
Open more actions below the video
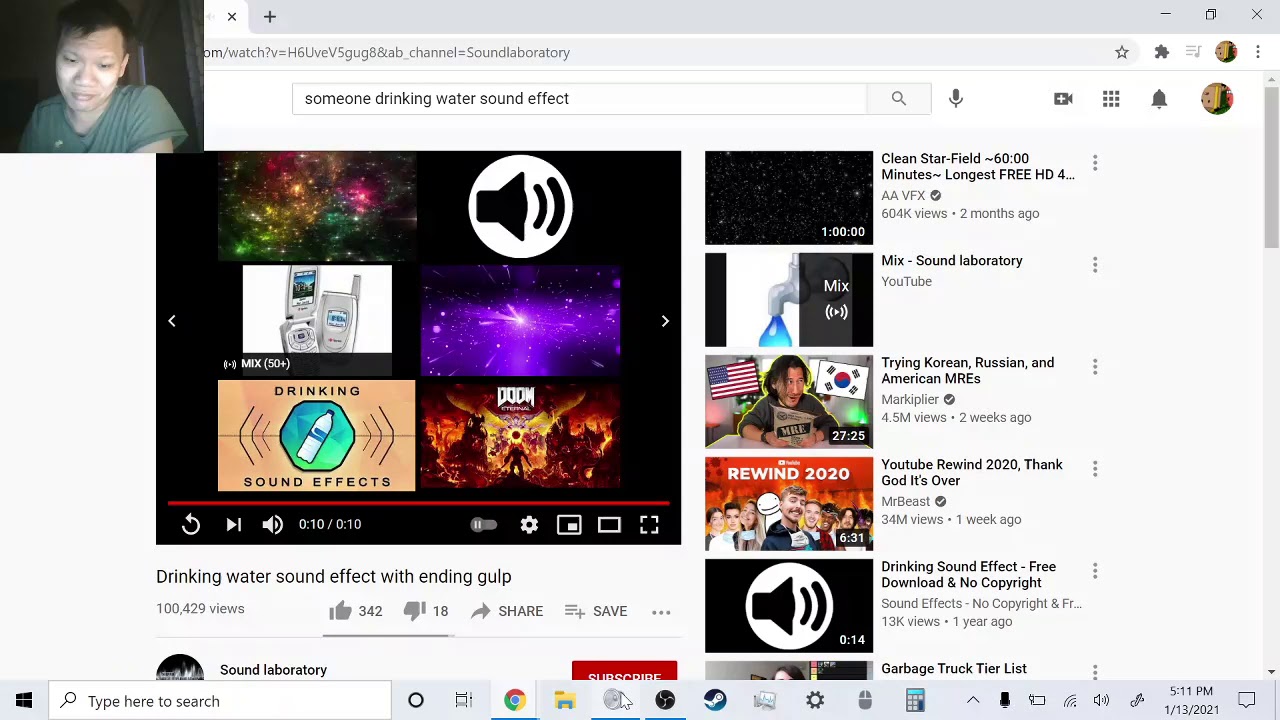pyautogui.click(x=661, y=611)
